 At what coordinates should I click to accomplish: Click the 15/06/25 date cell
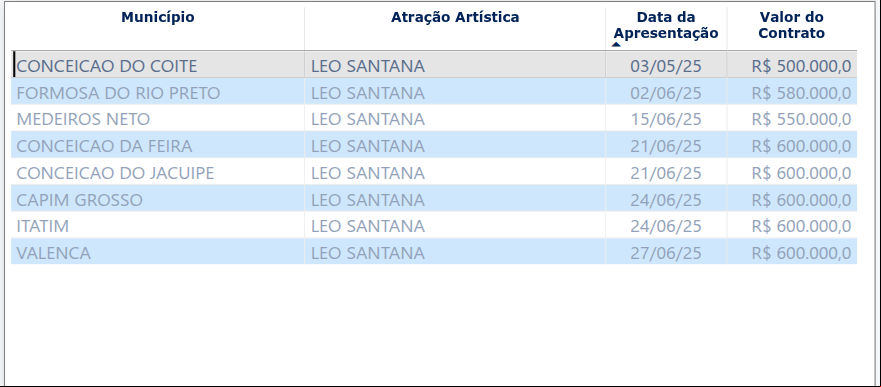click(666, 119)
